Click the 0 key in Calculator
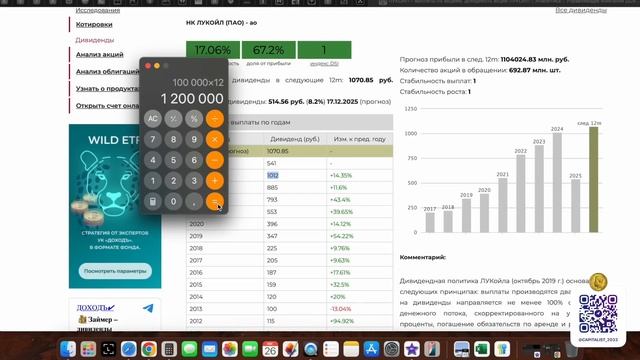640x360 pixels. click(173, 201)
